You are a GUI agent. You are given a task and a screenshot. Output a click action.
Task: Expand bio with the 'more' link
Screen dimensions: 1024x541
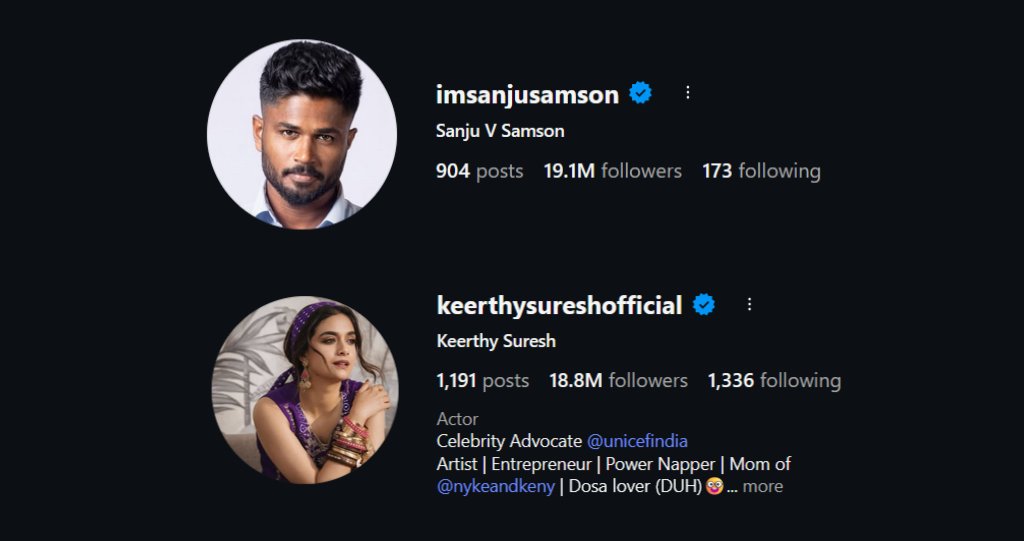763,487
